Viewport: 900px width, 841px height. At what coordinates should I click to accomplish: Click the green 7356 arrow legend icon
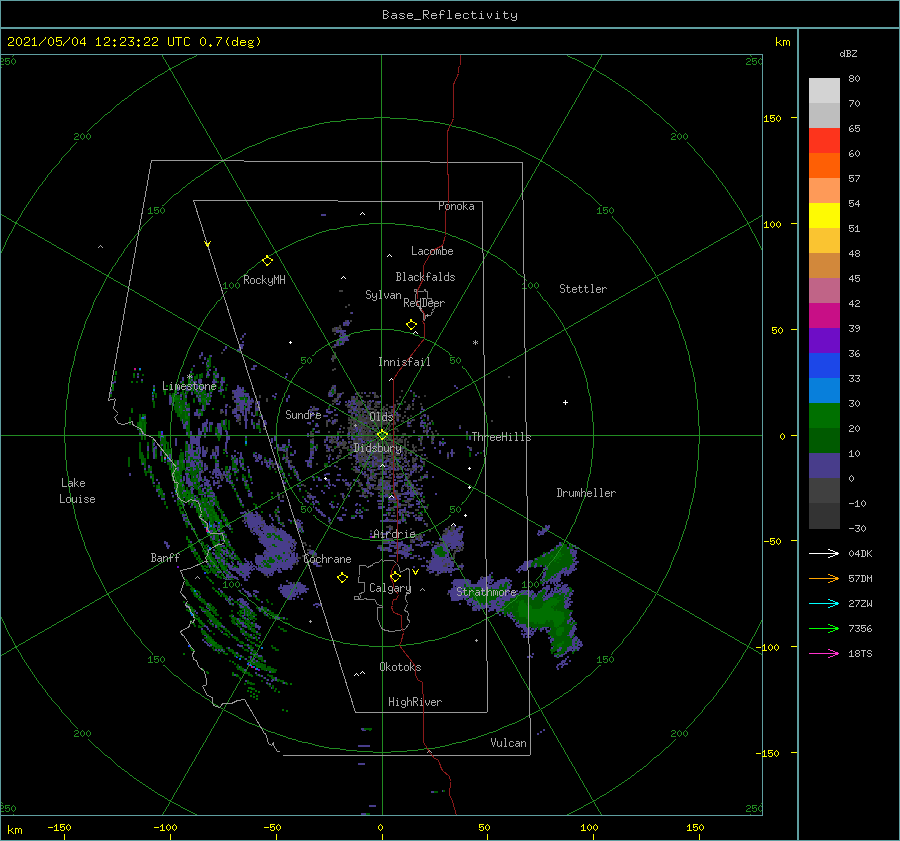824,629
